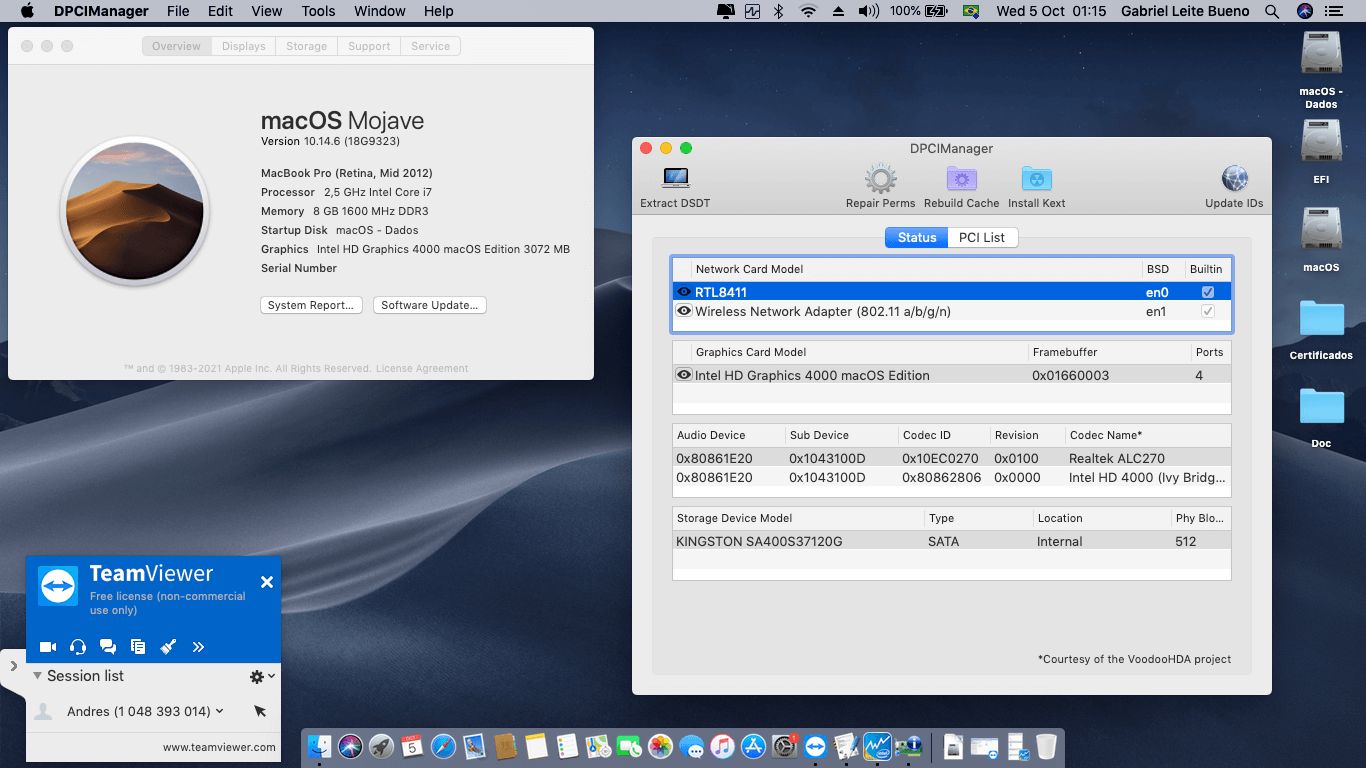Select the Status tab in DPCIManager

pos(916,237)
